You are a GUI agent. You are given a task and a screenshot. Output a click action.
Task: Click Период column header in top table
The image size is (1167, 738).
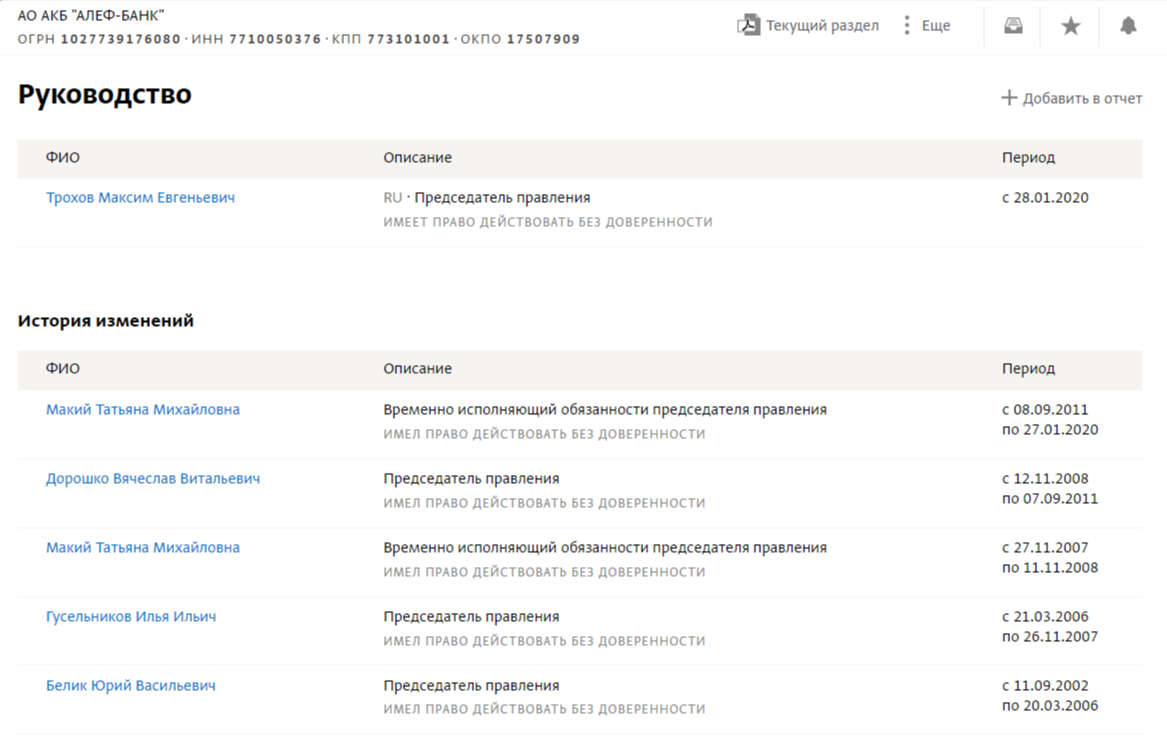click(1028, 158)
